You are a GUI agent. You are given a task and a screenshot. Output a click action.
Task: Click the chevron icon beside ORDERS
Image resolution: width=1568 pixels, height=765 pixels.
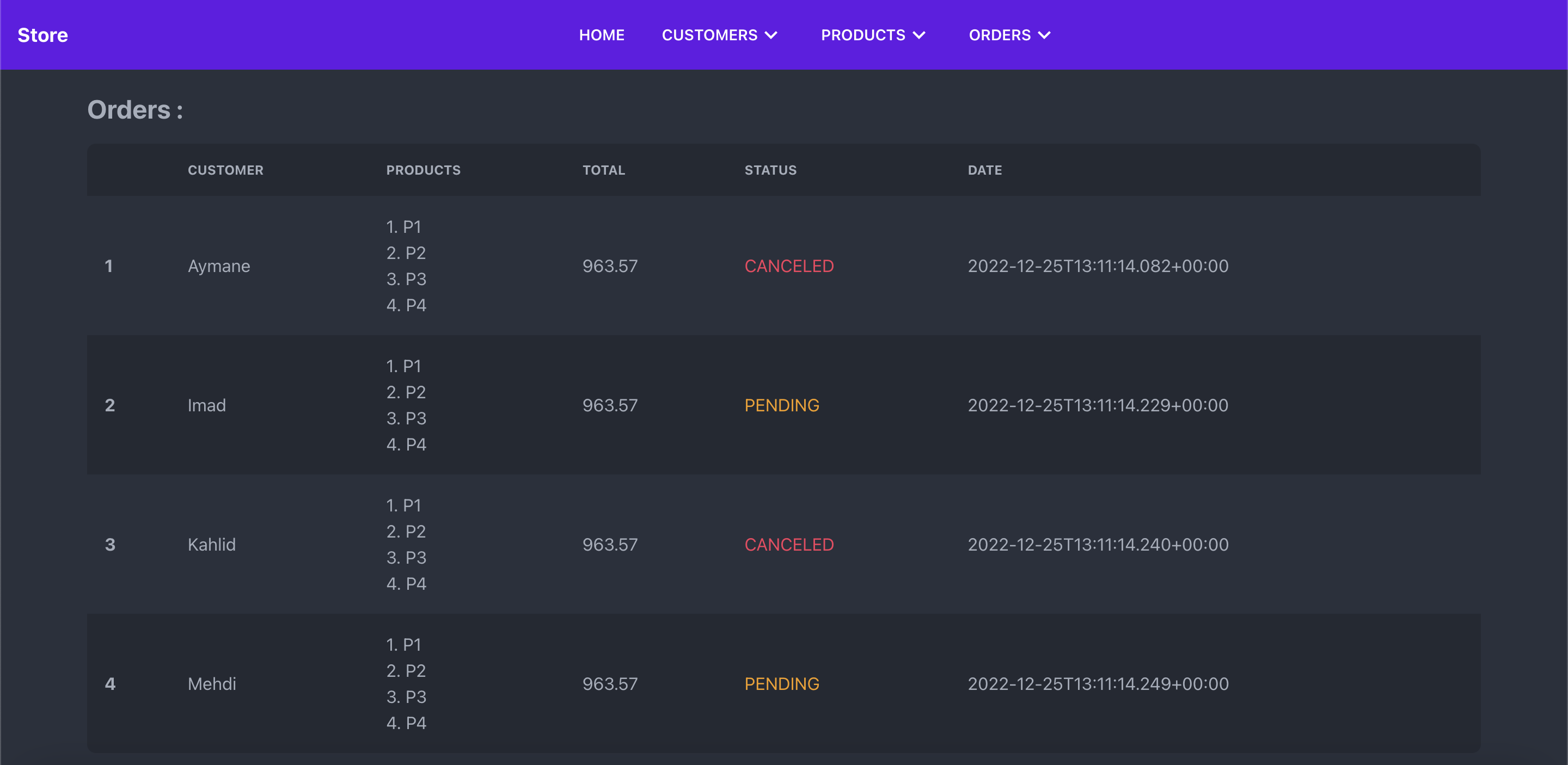pyautogui.click(x=1044, y=35)
